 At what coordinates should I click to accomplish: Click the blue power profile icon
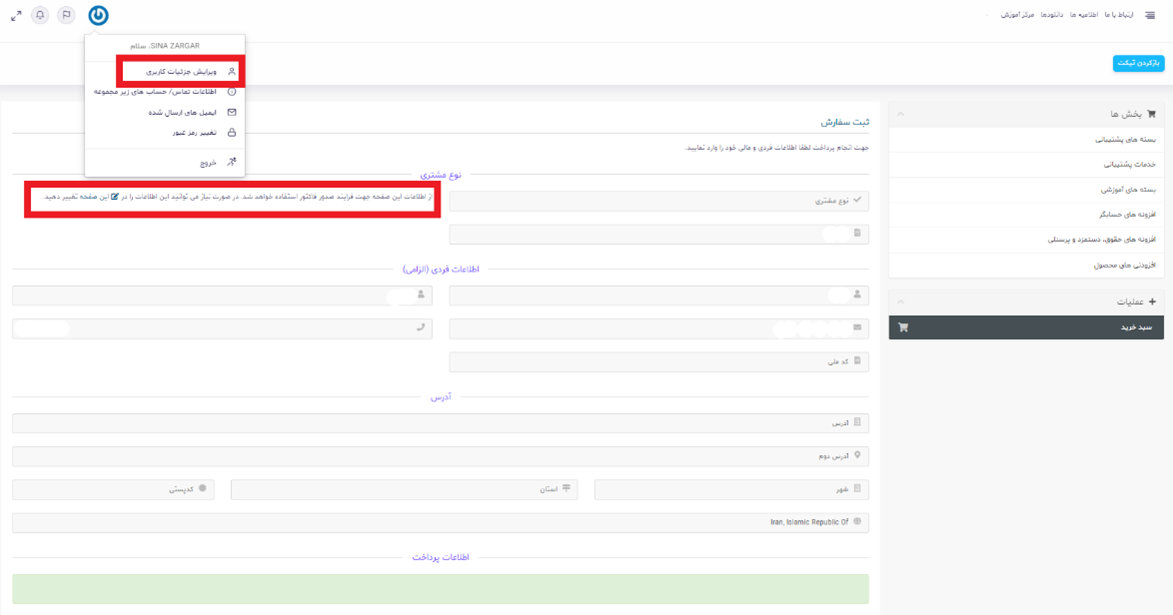pyautogui.click(x=98, y=15)
